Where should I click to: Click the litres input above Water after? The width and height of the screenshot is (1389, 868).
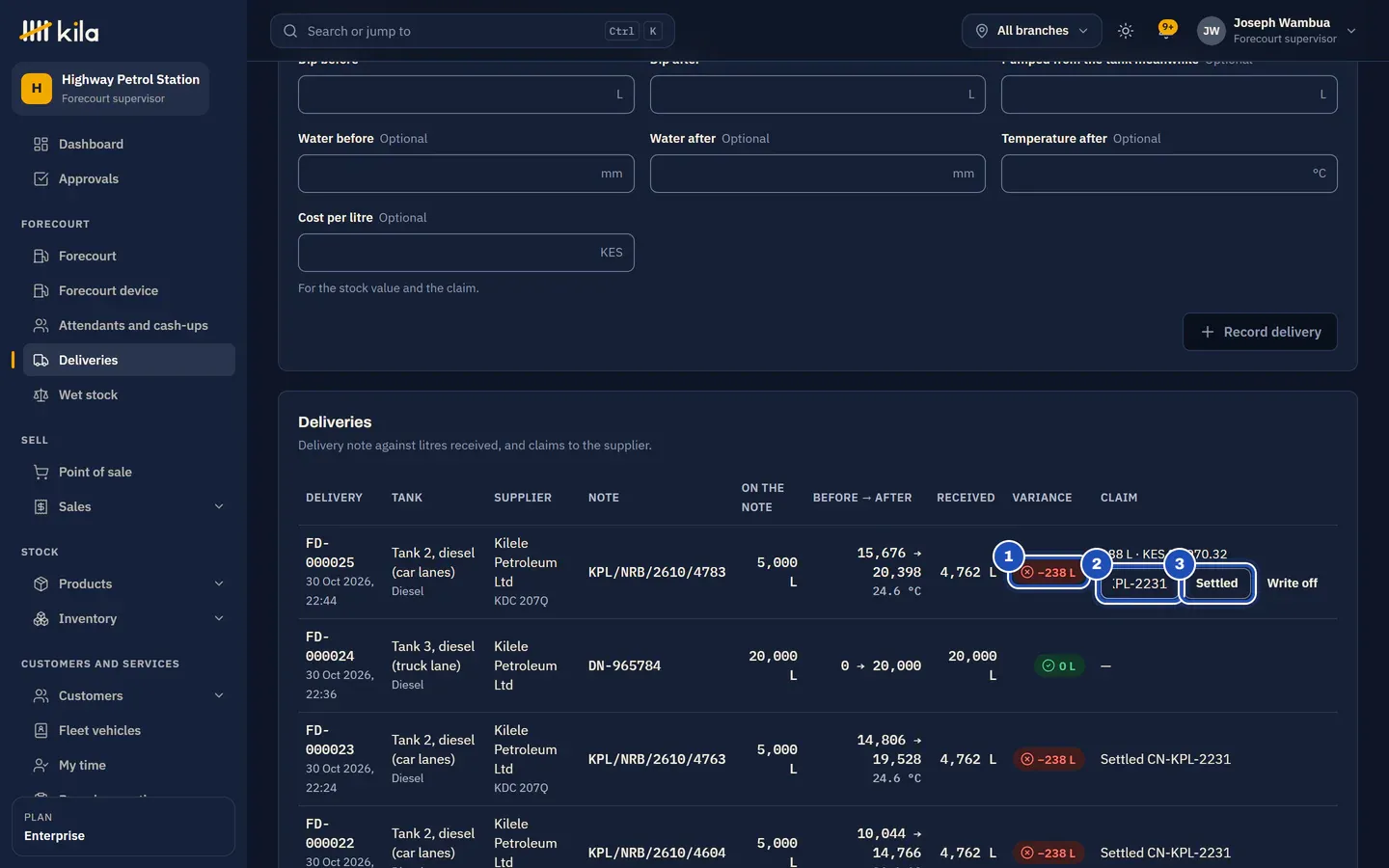(818, 95)
